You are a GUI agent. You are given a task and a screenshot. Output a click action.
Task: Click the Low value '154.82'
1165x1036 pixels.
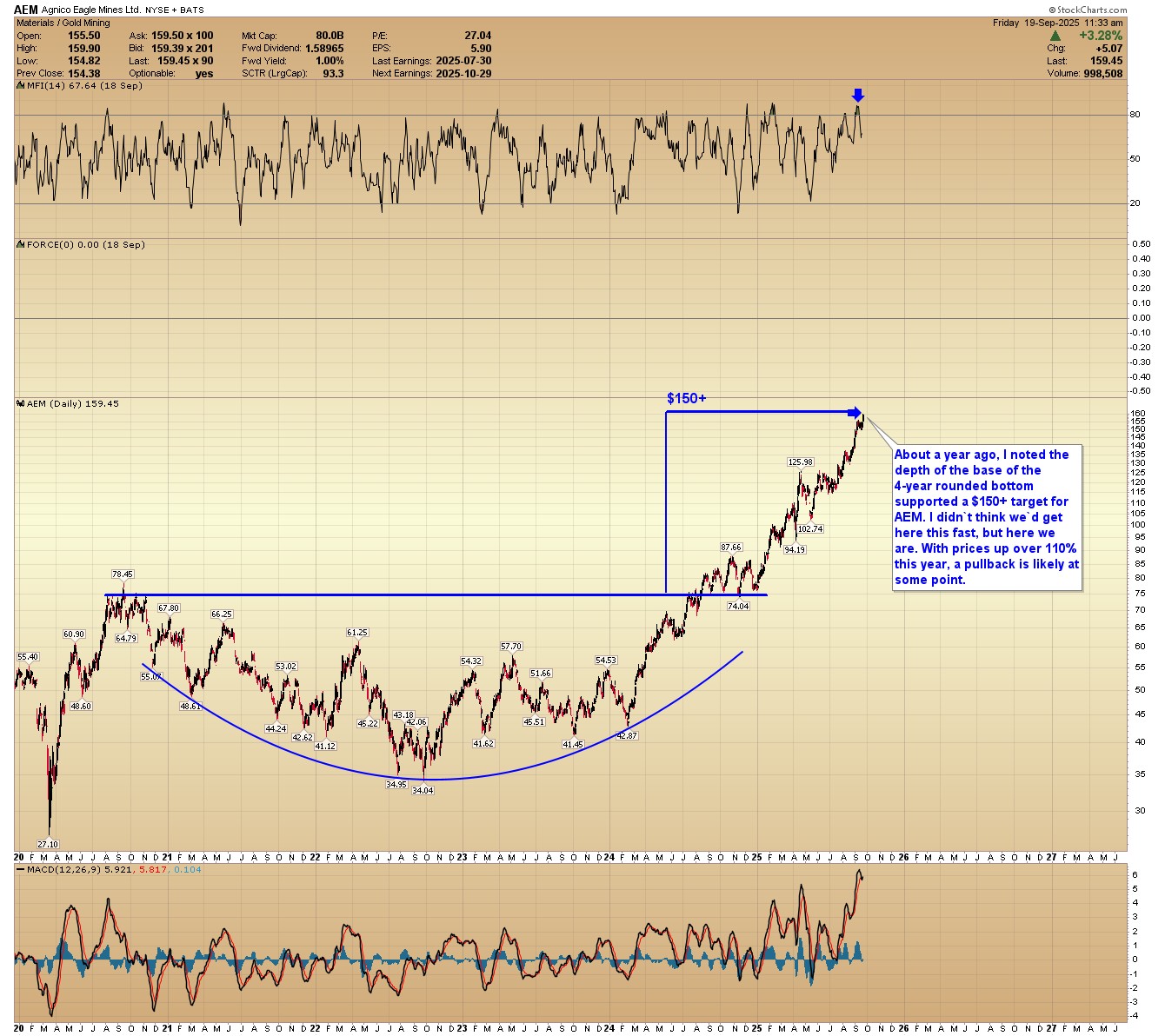(x=83, y=61)
